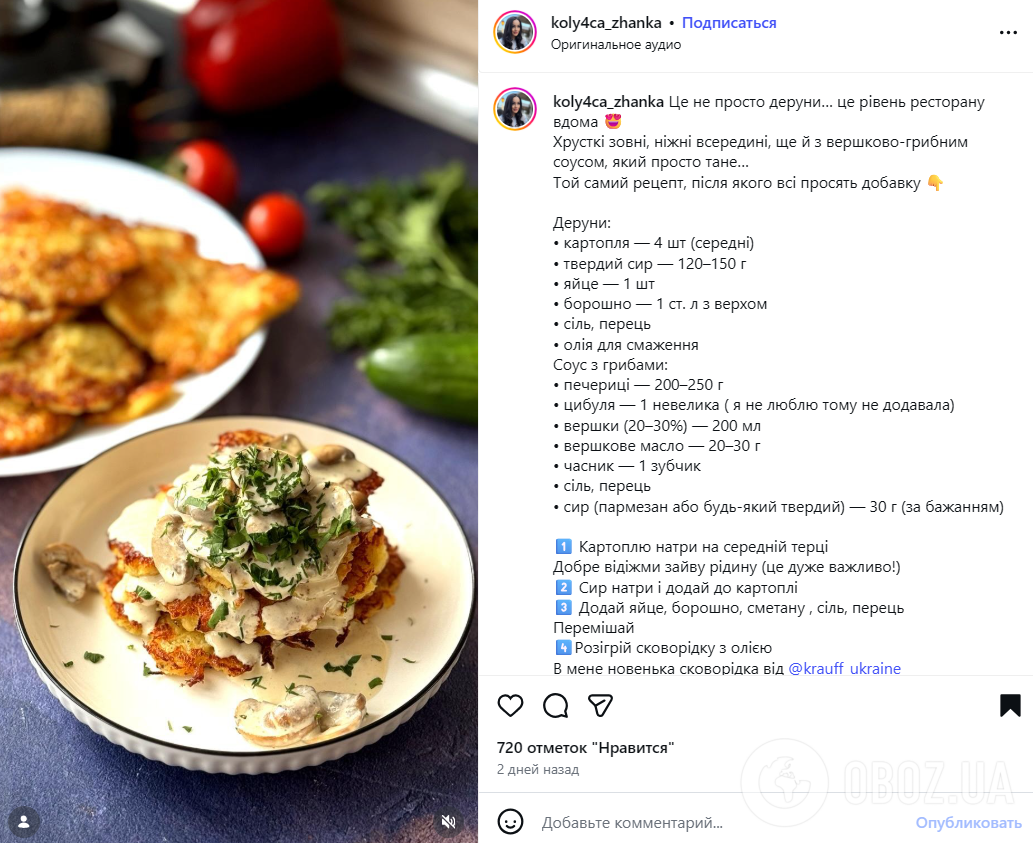1033x843 pixels.
Task: Click the Подписаться follow link
Action: [729, 23]
